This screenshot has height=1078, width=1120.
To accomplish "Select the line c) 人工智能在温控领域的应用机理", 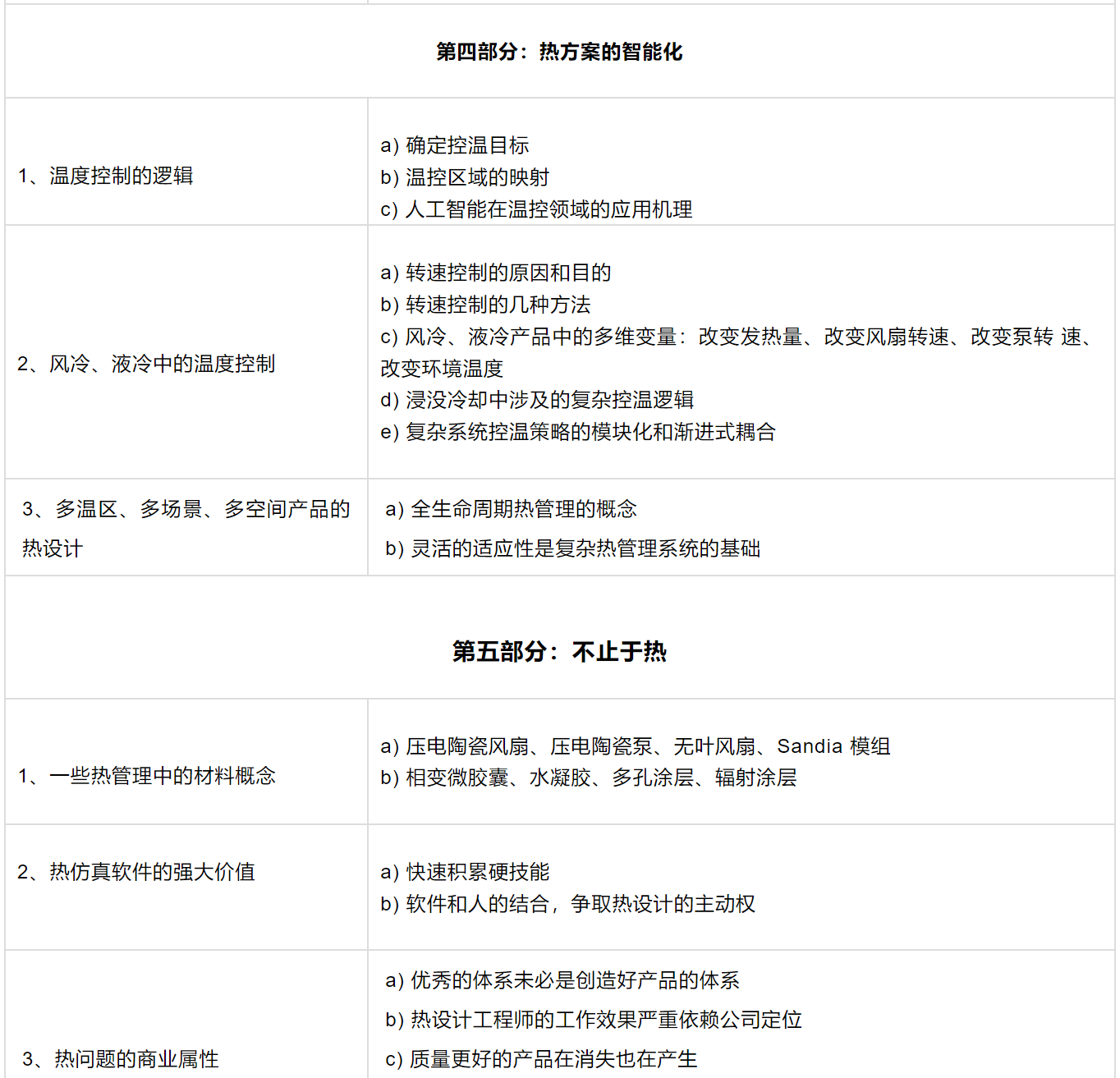I will tap(536, 209).
